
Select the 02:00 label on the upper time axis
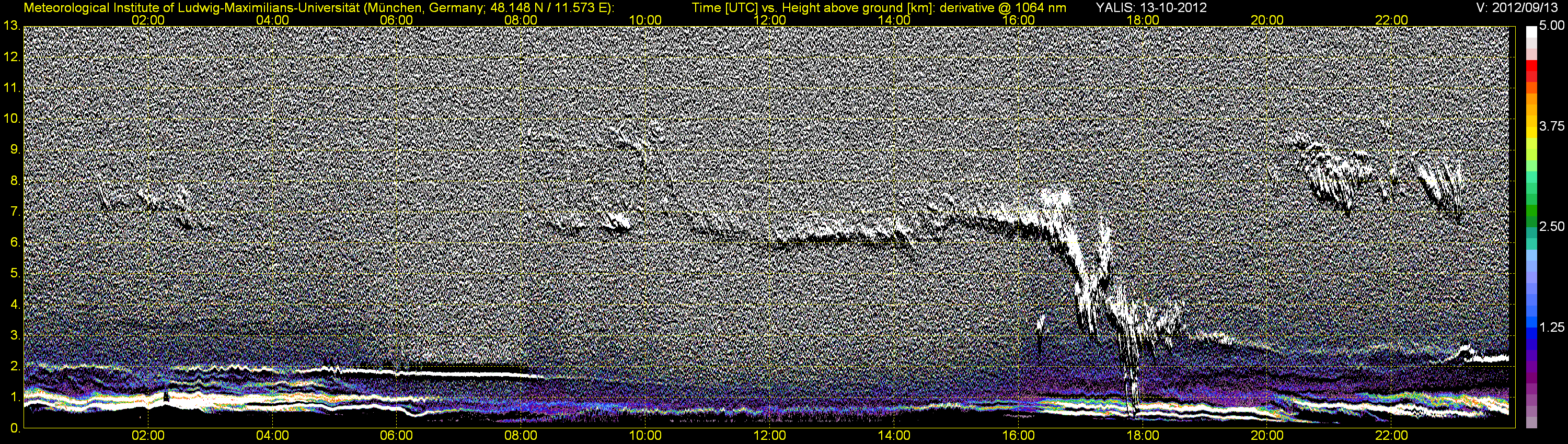148,20
